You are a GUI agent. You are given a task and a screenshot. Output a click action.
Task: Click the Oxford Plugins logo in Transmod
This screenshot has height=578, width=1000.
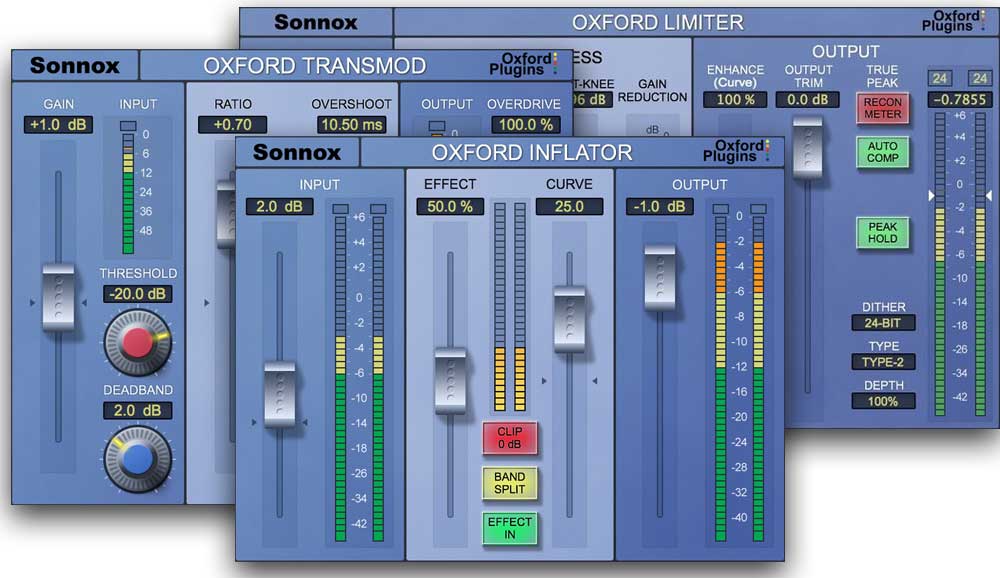pos(523,64)
